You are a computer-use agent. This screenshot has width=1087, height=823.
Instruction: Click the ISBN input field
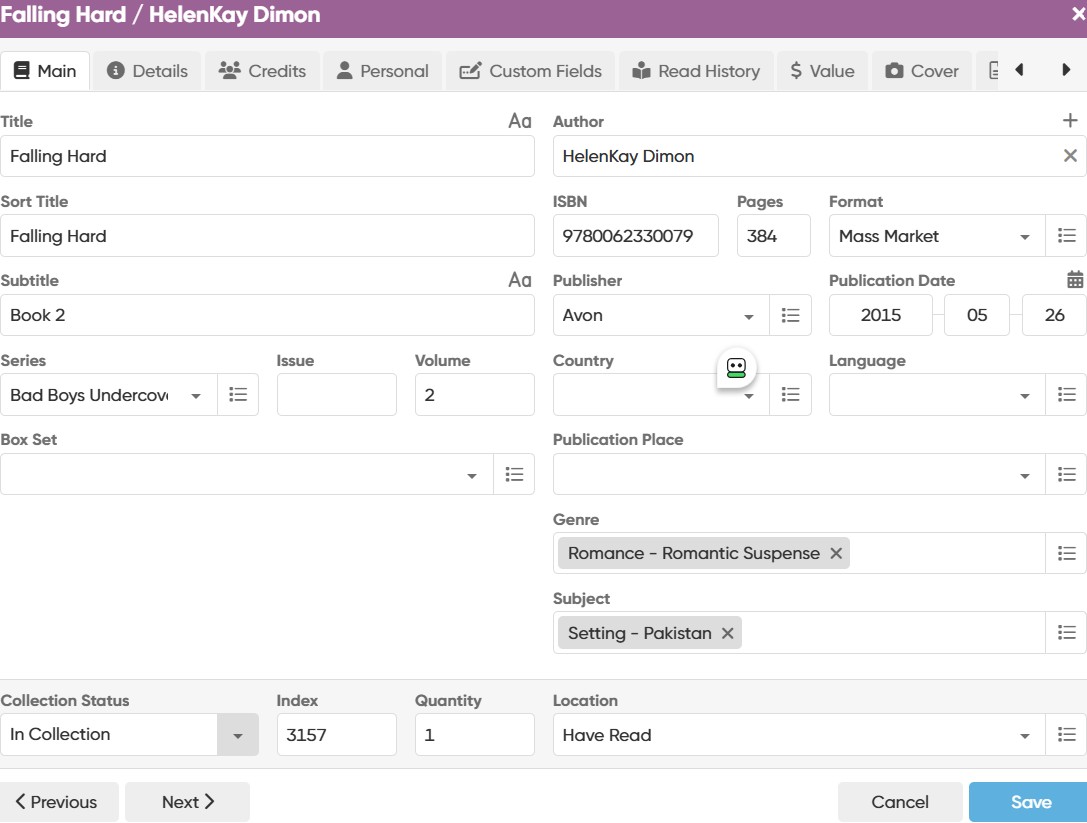point(635,236)
